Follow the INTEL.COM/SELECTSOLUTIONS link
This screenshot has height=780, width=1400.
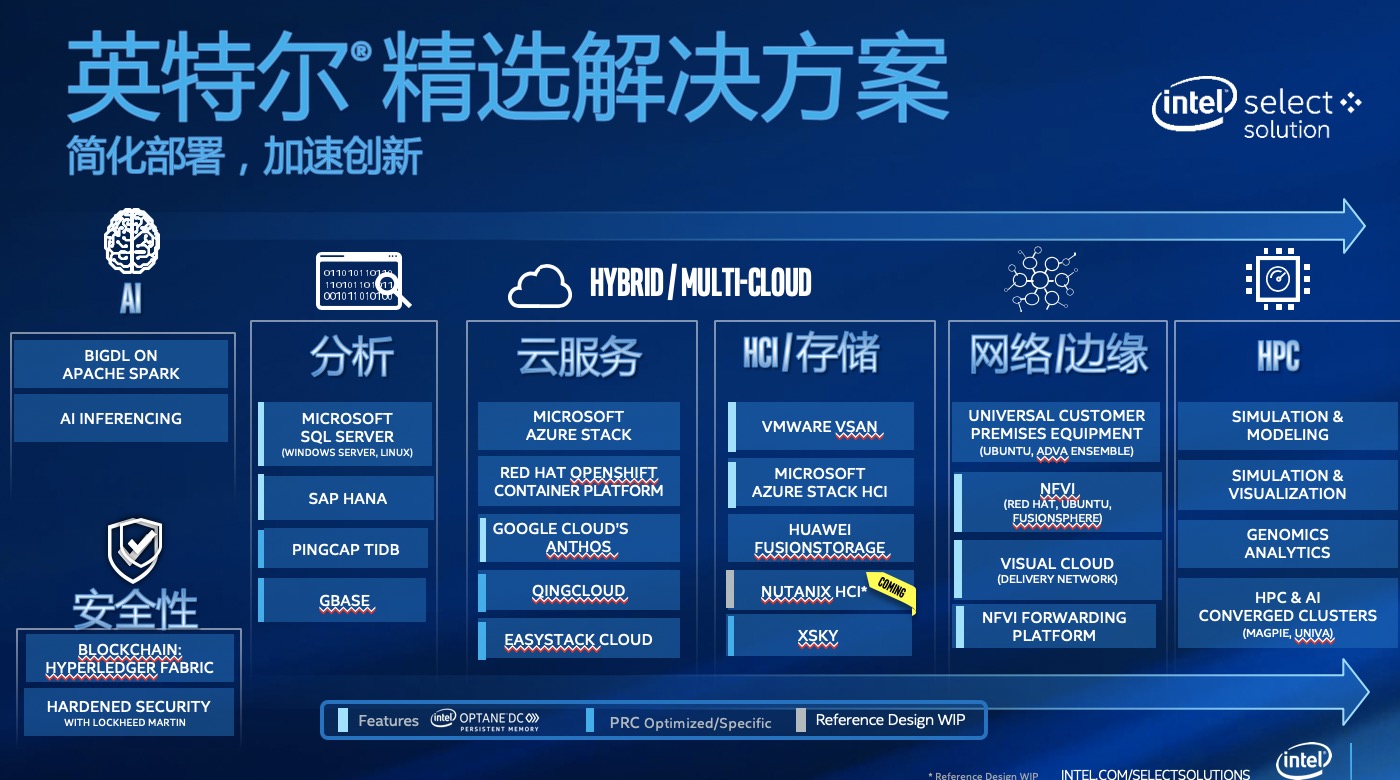(1155, 774)
